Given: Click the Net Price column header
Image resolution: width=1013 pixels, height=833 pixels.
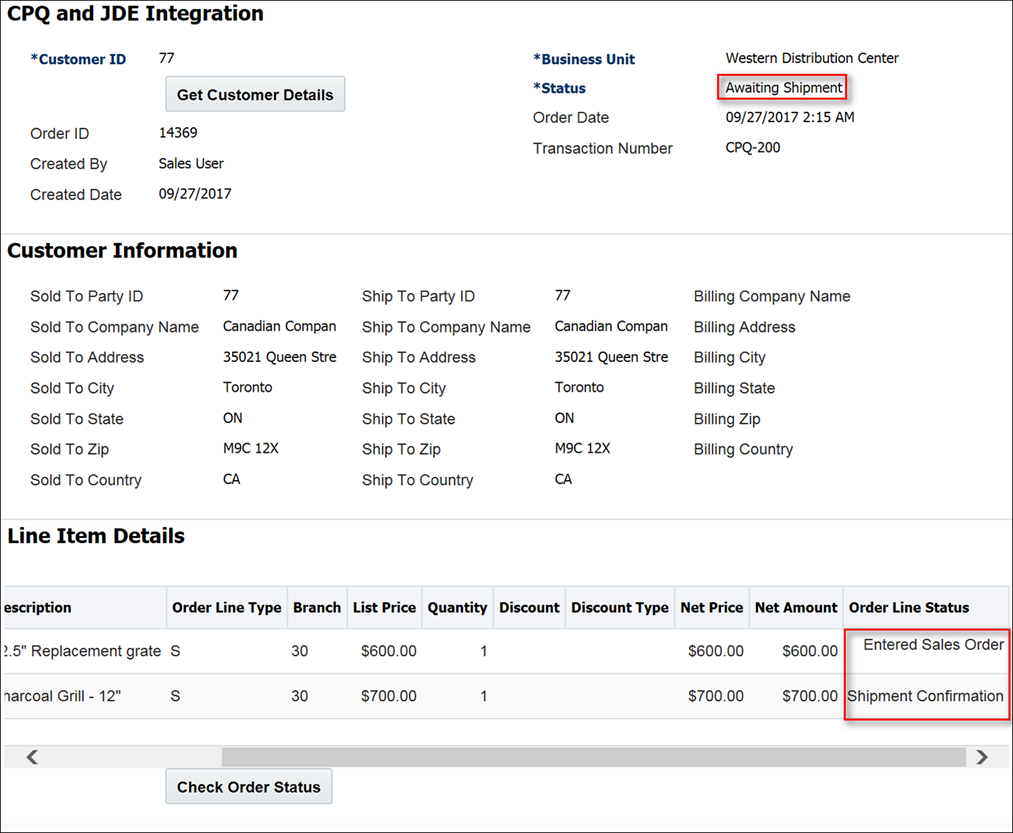Looking at the screenshot, I should tap(712, 607).
